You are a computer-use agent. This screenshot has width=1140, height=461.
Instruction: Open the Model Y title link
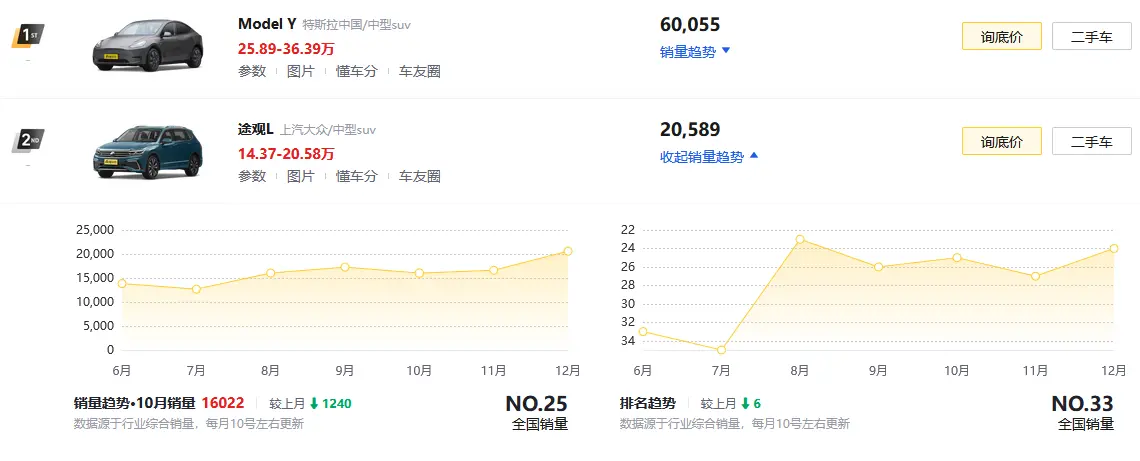[x=267, y=23]
